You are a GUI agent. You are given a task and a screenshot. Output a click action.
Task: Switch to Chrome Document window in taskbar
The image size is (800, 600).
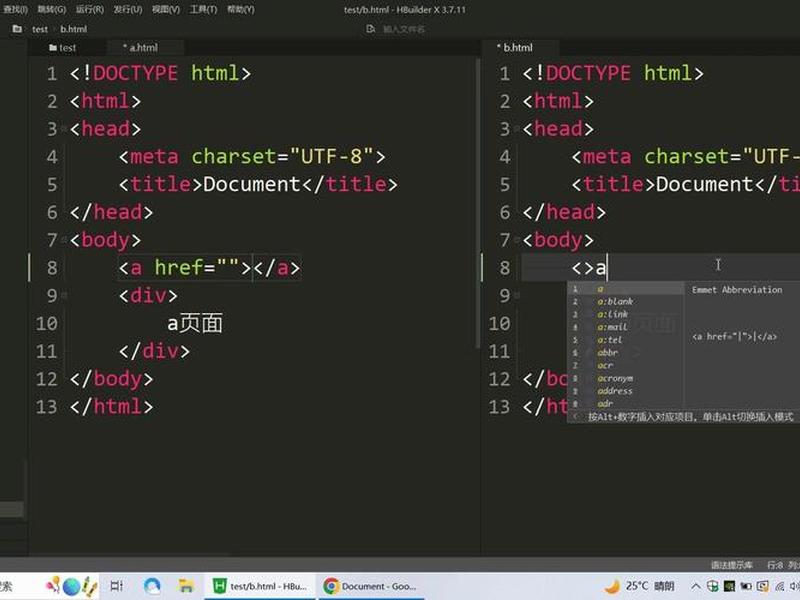[x=371, y=586]
